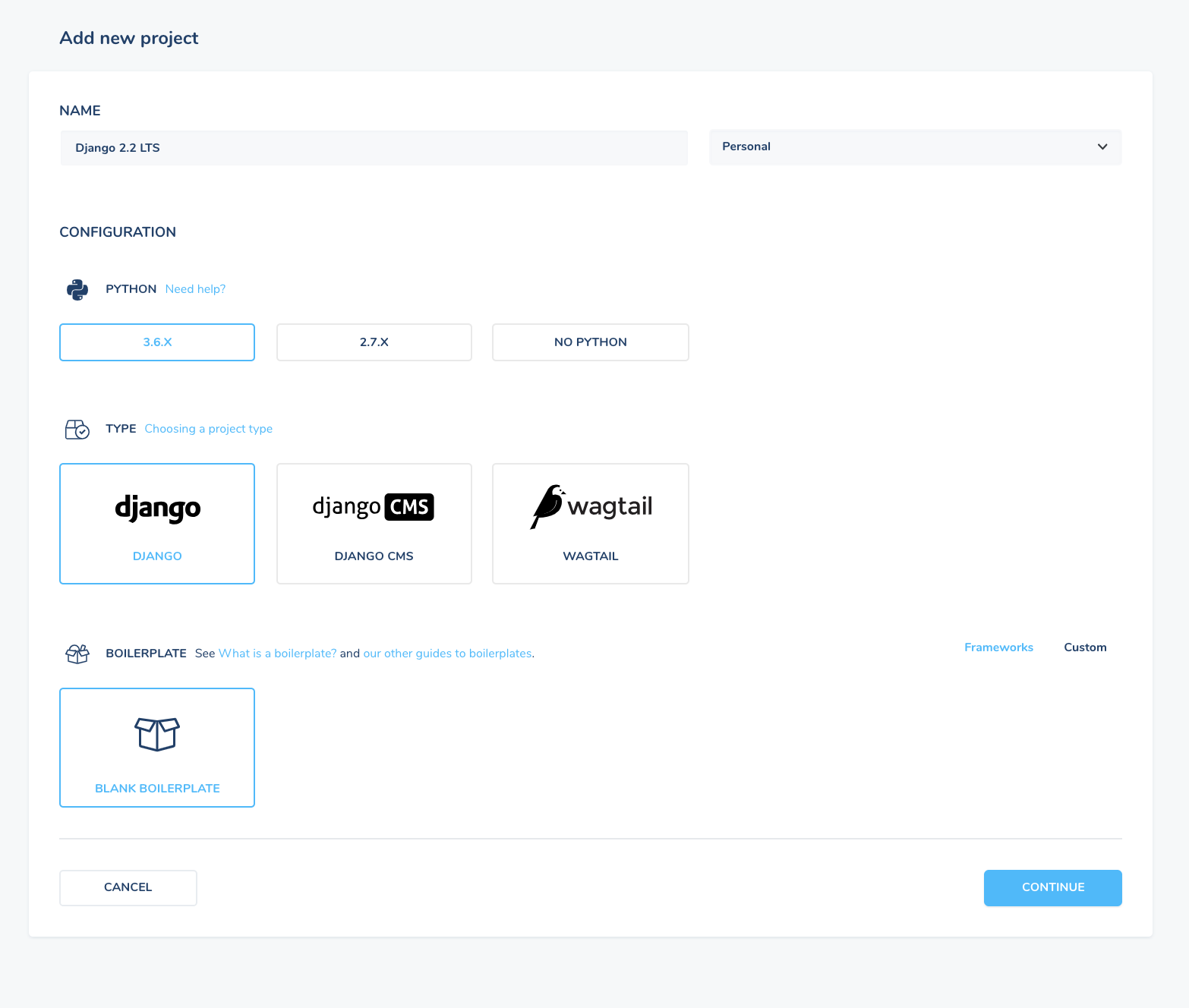This screenshot has width=1189, height=1008.
Task: Click the BOILERPLATE label text
Action: (146, 654)
